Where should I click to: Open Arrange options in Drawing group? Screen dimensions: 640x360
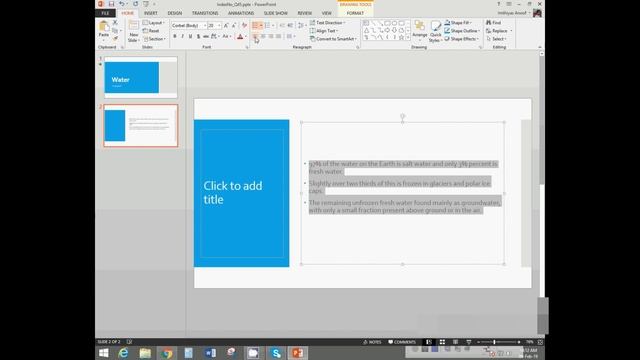tap(420, 31)
